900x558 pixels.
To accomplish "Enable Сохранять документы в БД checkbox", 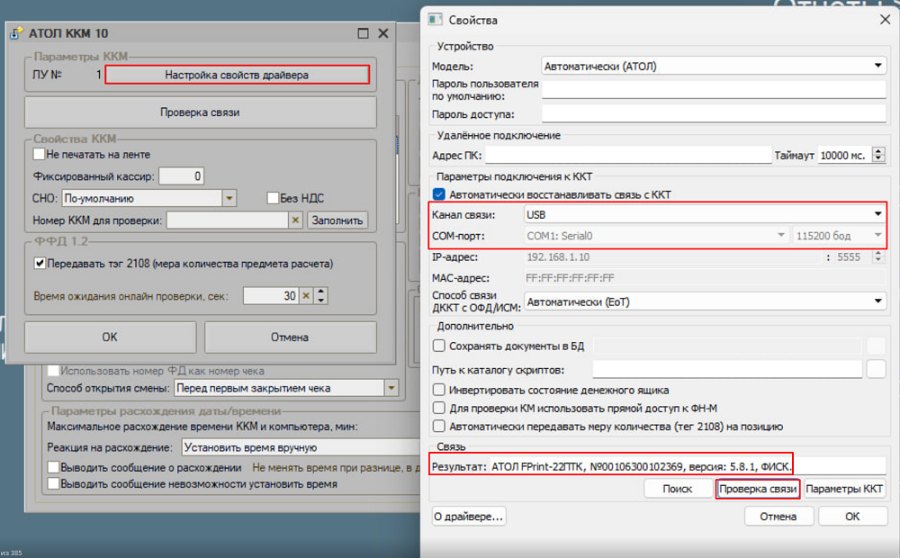I will [439, 346].
